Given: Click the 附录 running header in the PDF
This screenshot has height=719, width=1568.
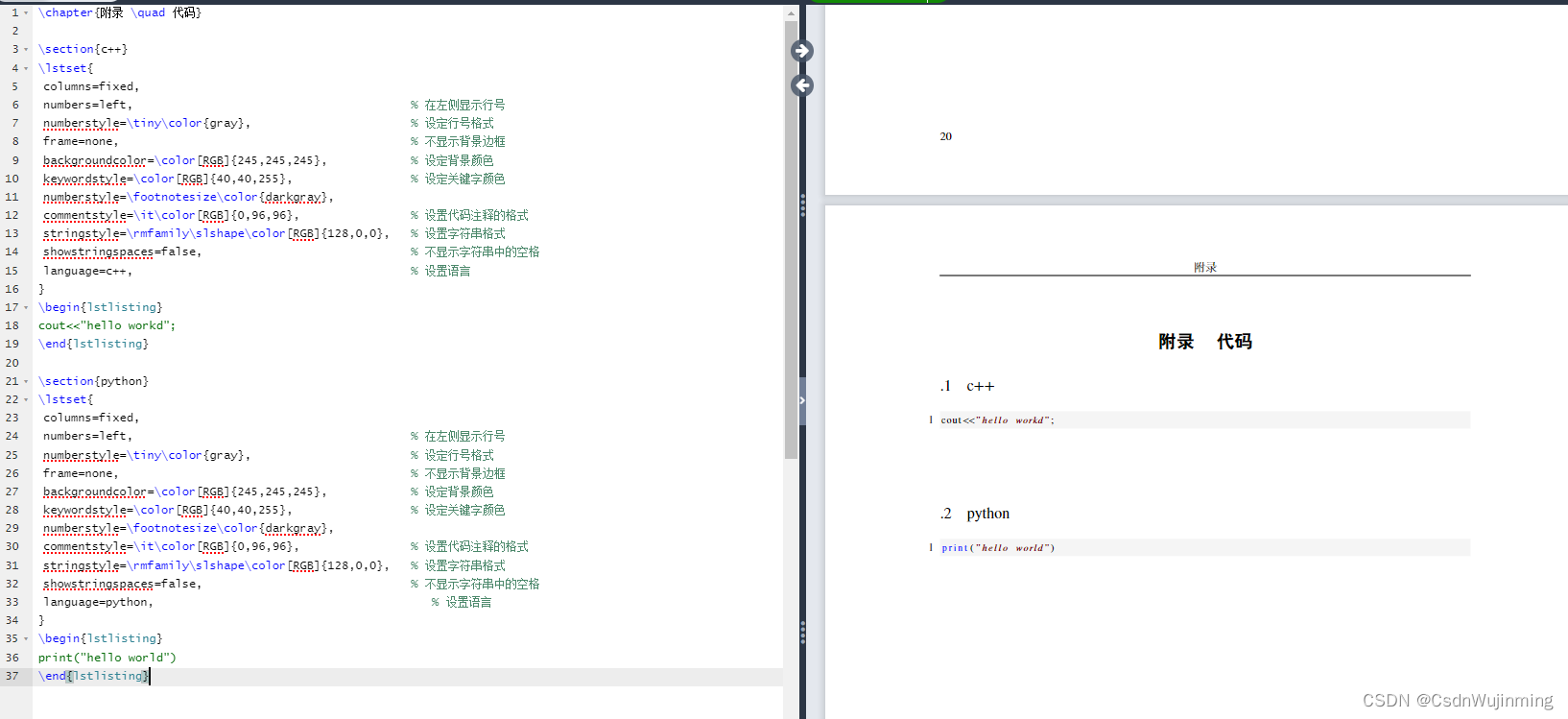Looking at the screenshot, I should 1205,267.
